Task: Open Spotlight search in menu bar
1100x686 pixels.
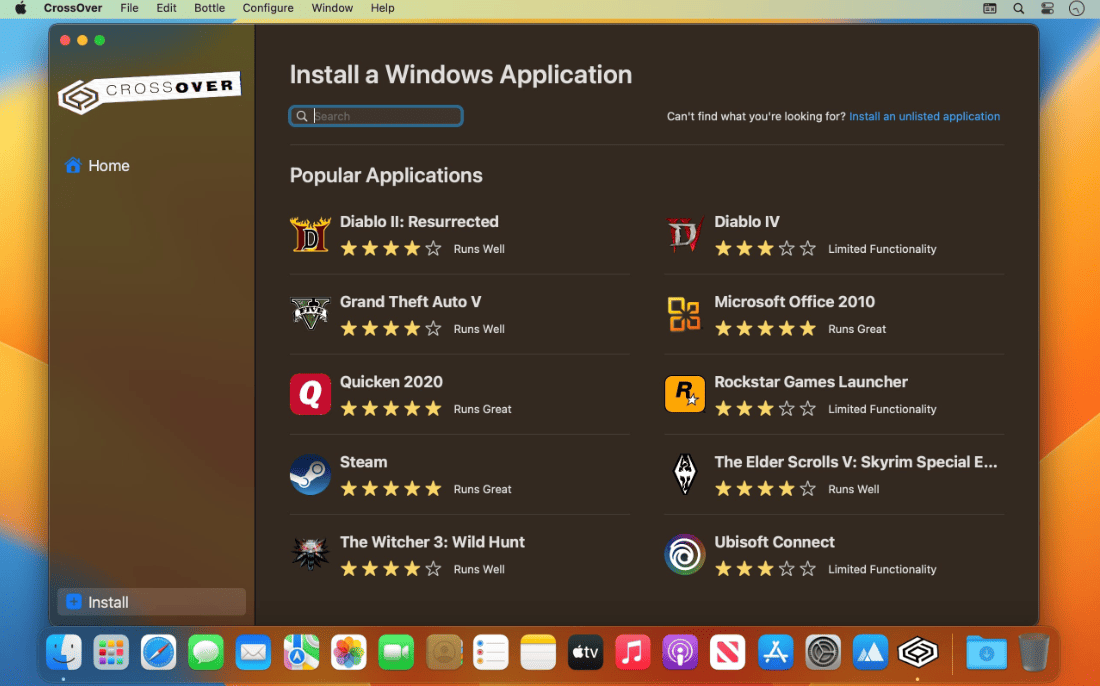Action: click(1019, 8)
